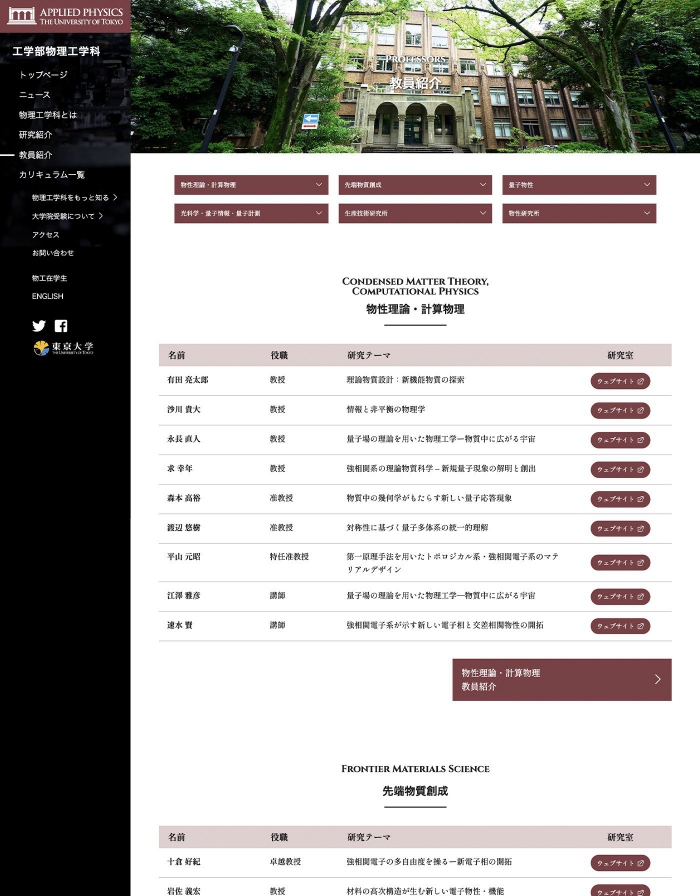The image size is (700, 896).
Task: Click the name 平山 元昭
Action: pyautogui.click(x=183, y=557)
